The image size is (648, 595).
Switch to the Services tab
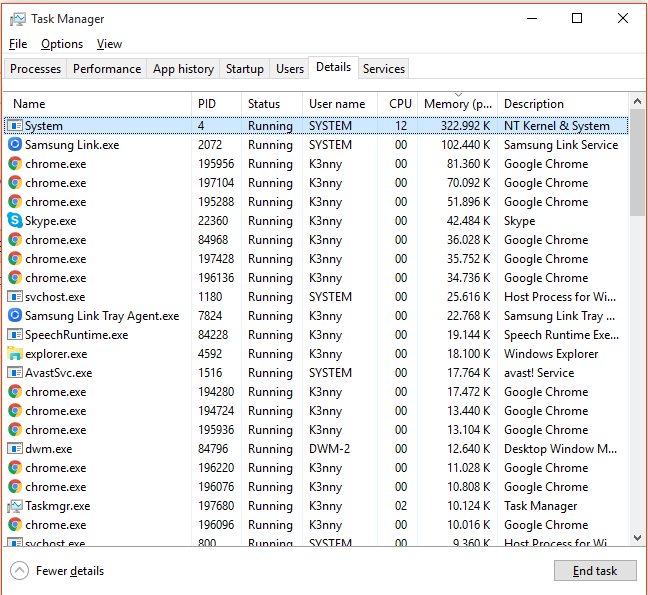point(384,69)
